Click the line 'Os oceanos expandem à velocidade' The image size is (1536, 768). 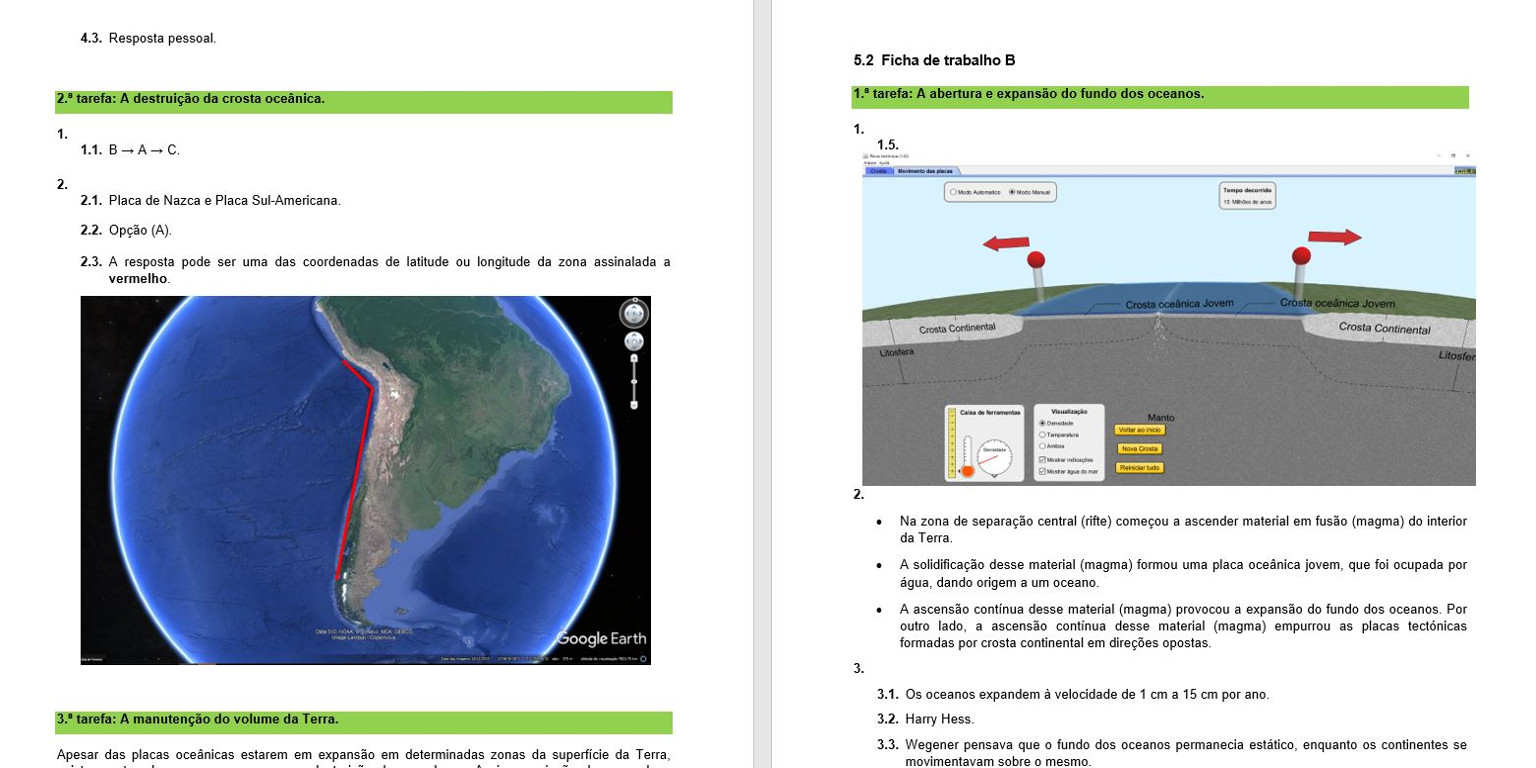coord(1087,695)
